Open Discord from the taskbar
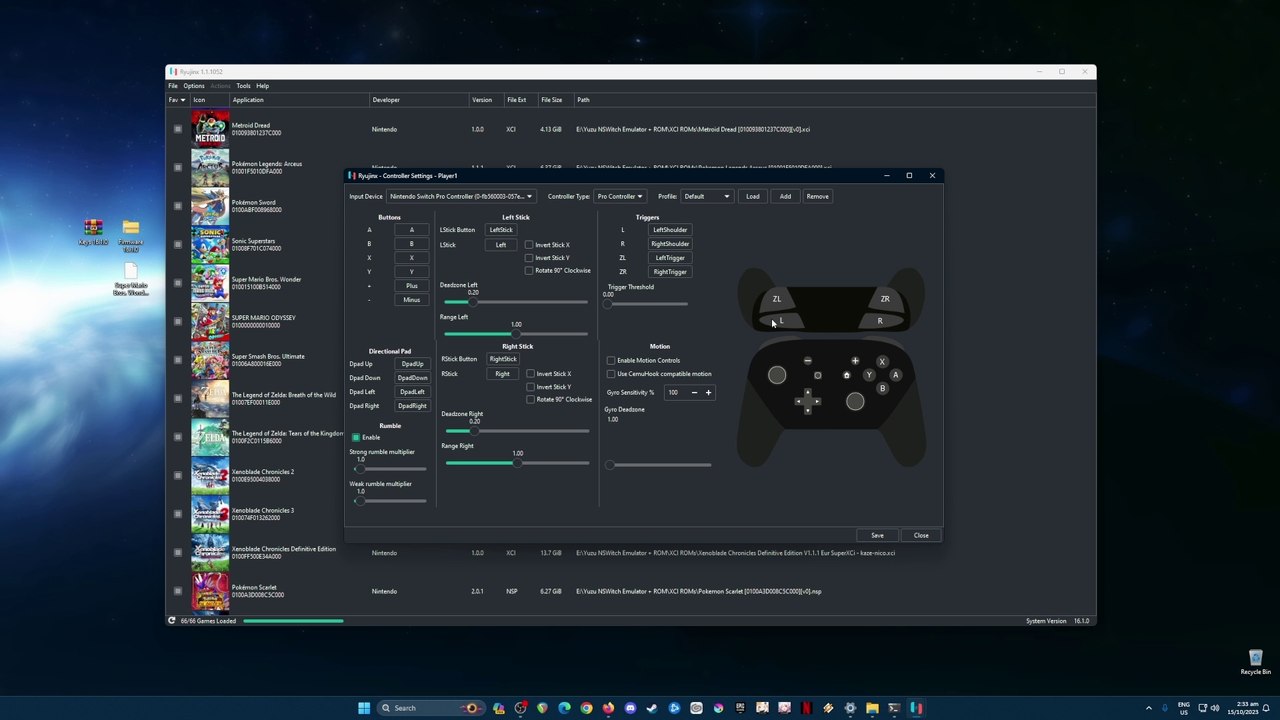This screenshot has width=1280, height=720. (x=630, y=708)
